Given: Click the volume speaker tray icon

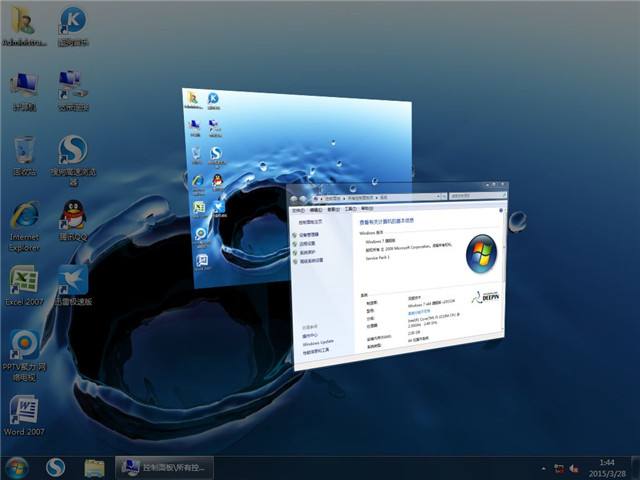Looking at the screenshot, I should click(x=575, y=469).
